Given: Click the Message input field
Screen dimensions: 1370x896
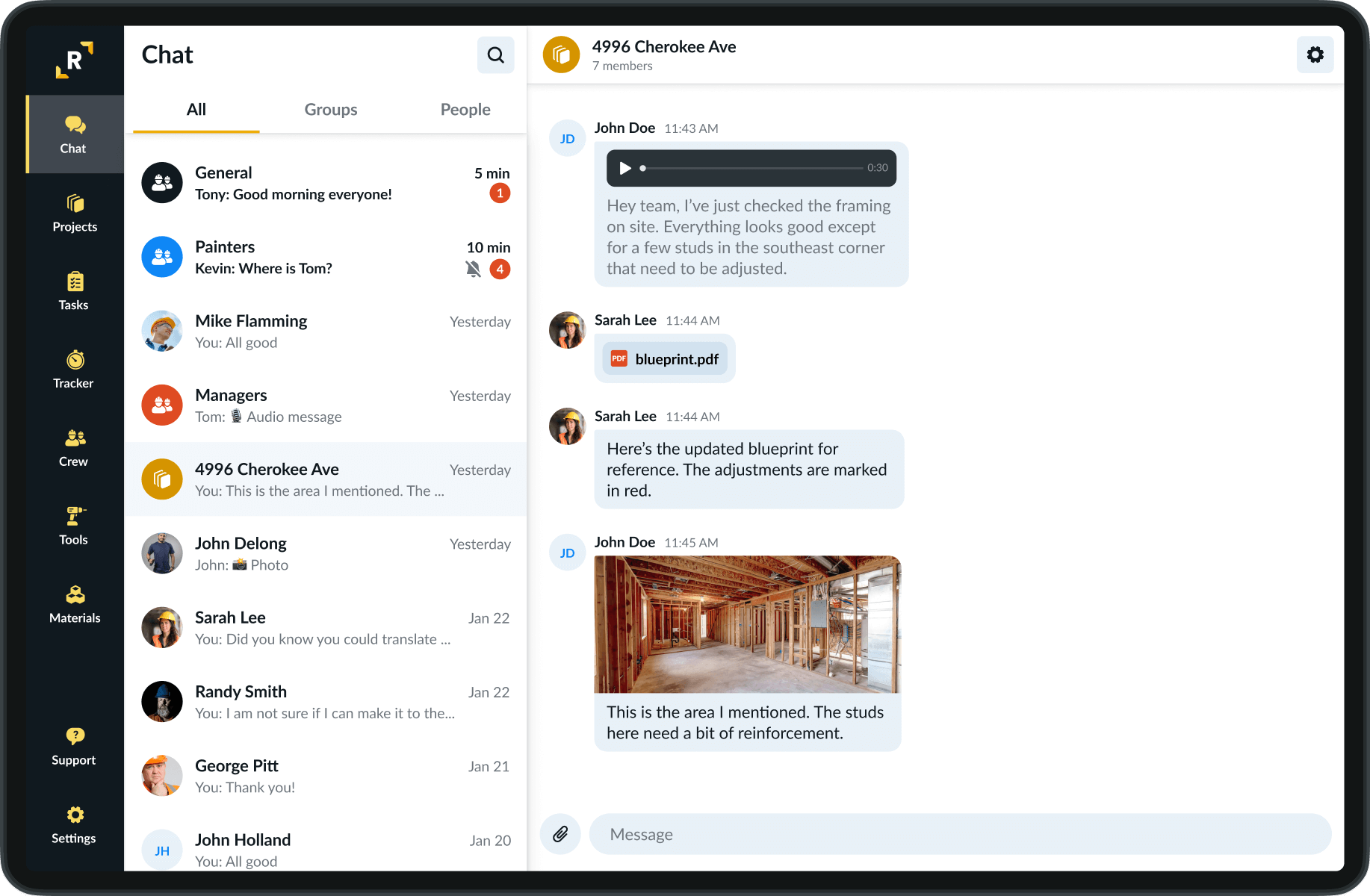Looking at the screenshot, I should point(961,834).
